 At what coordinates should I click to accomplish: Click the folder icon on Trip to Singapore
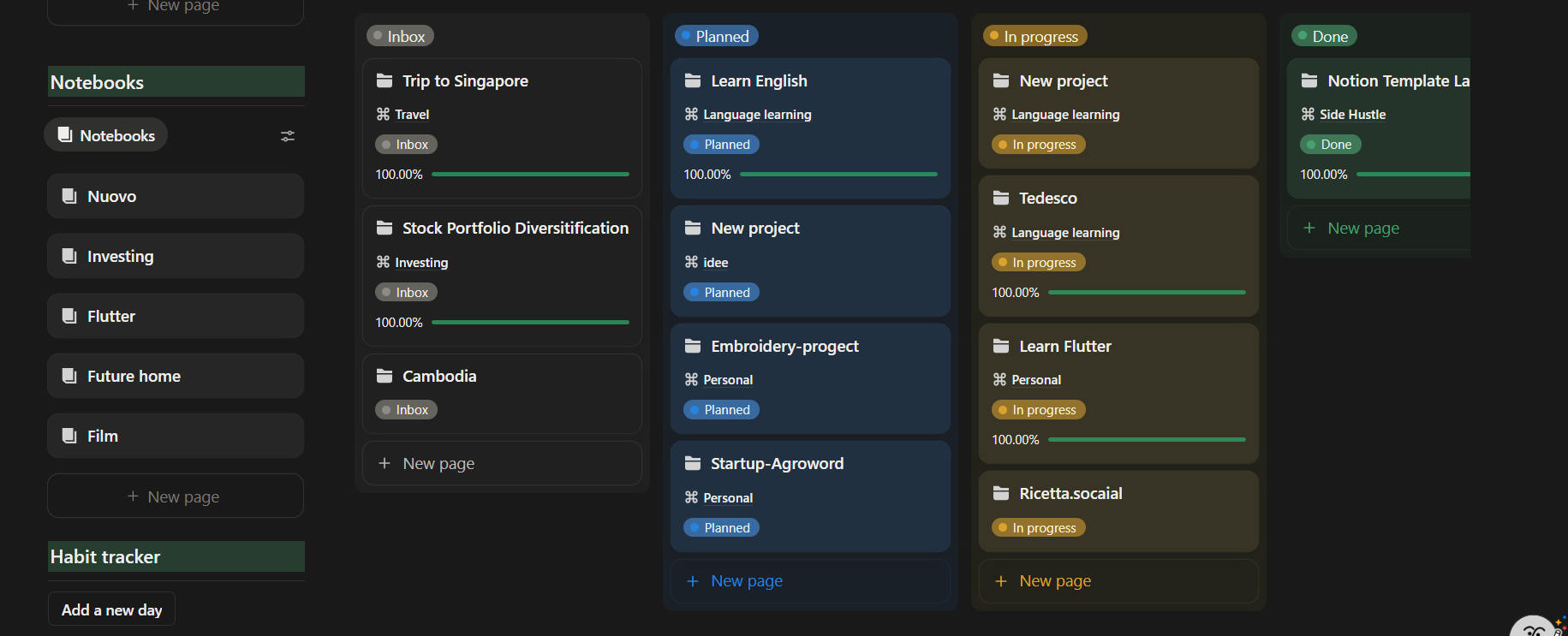(x=385, y=81)
